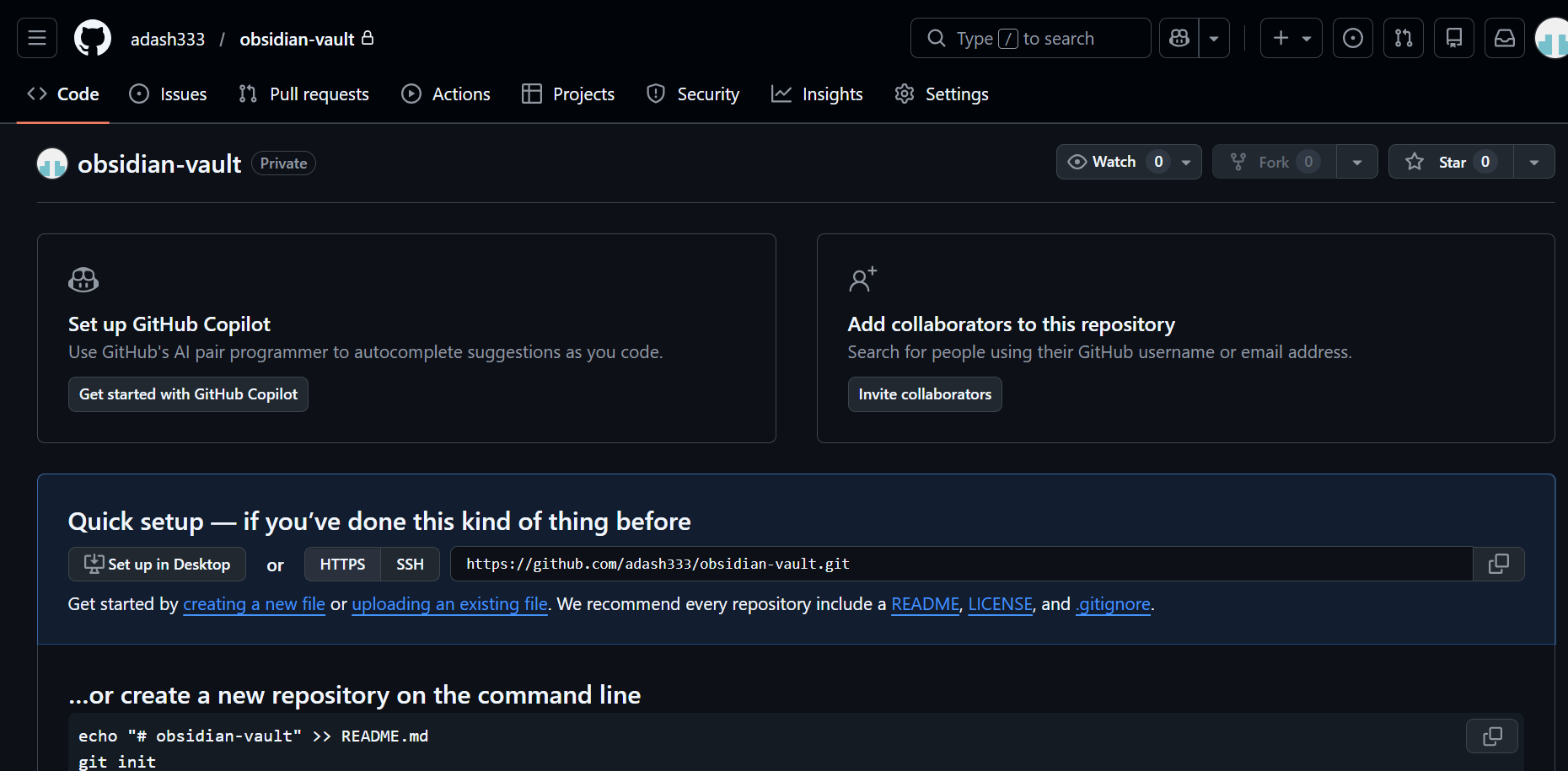Click the search box in header
The width and height of the screenshot is (1568, 771).
click(x=1030, y=38)
